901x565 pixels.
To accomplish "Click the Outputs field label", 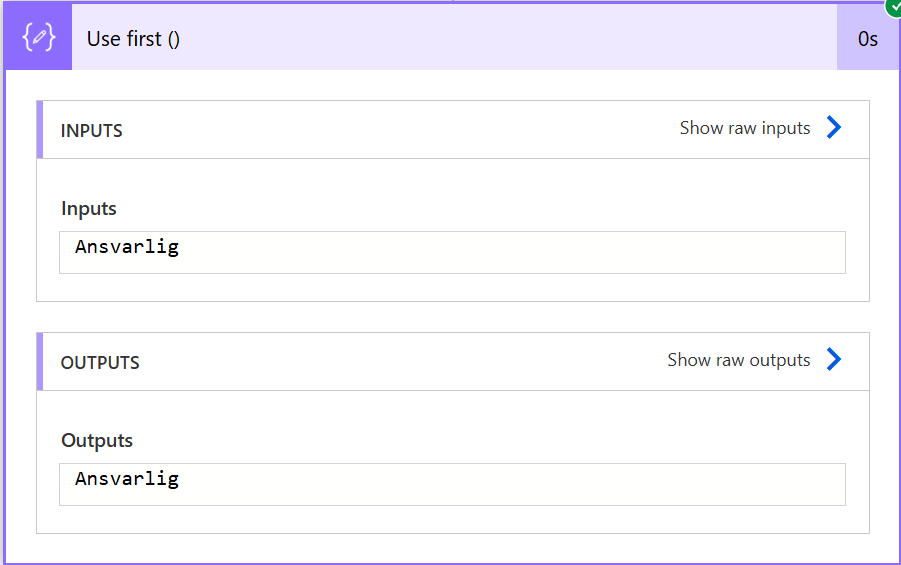I will (x=97, y=441).
